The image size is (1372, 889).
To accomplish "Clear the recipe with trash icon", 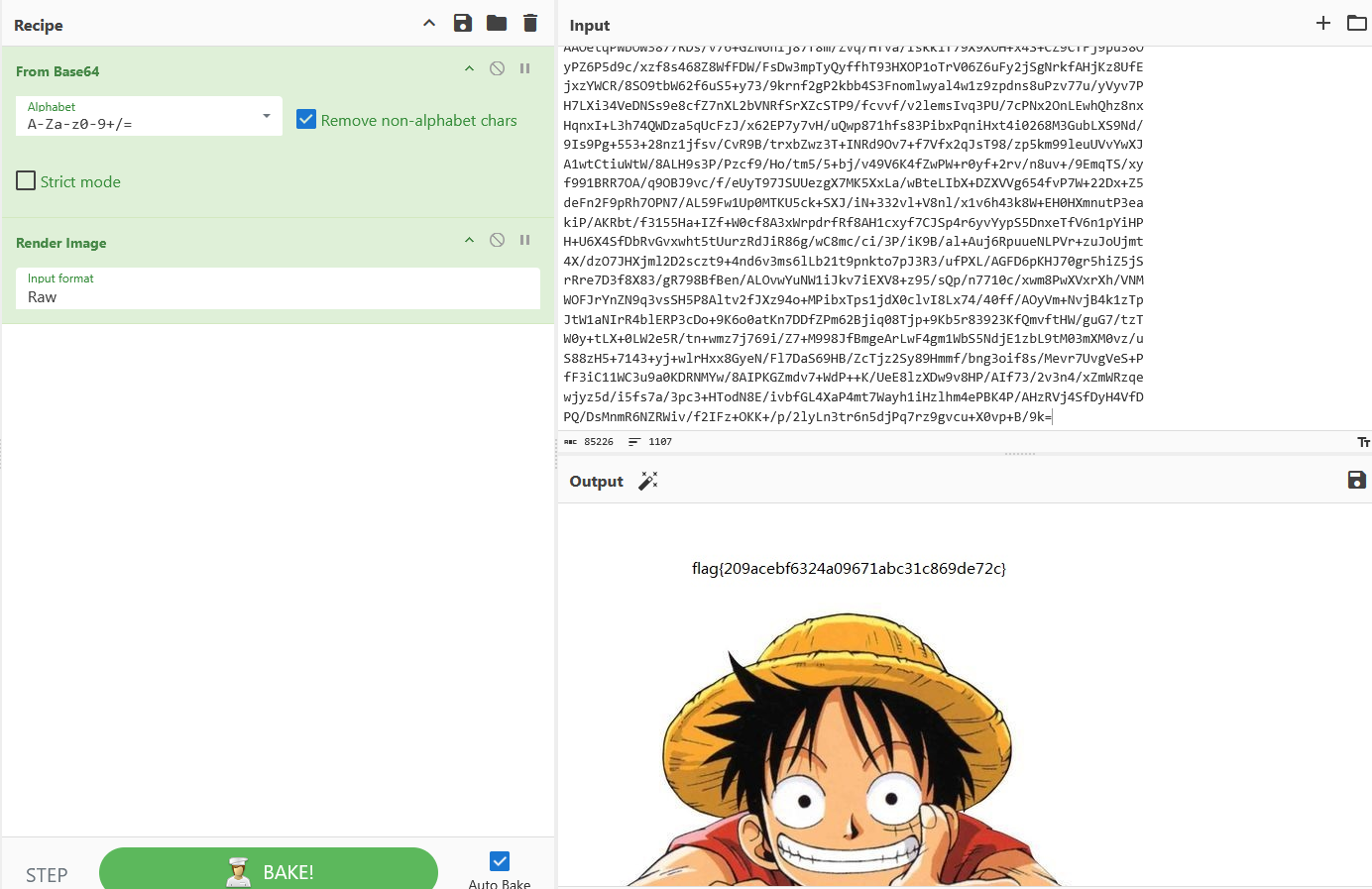I will [530, 23].
